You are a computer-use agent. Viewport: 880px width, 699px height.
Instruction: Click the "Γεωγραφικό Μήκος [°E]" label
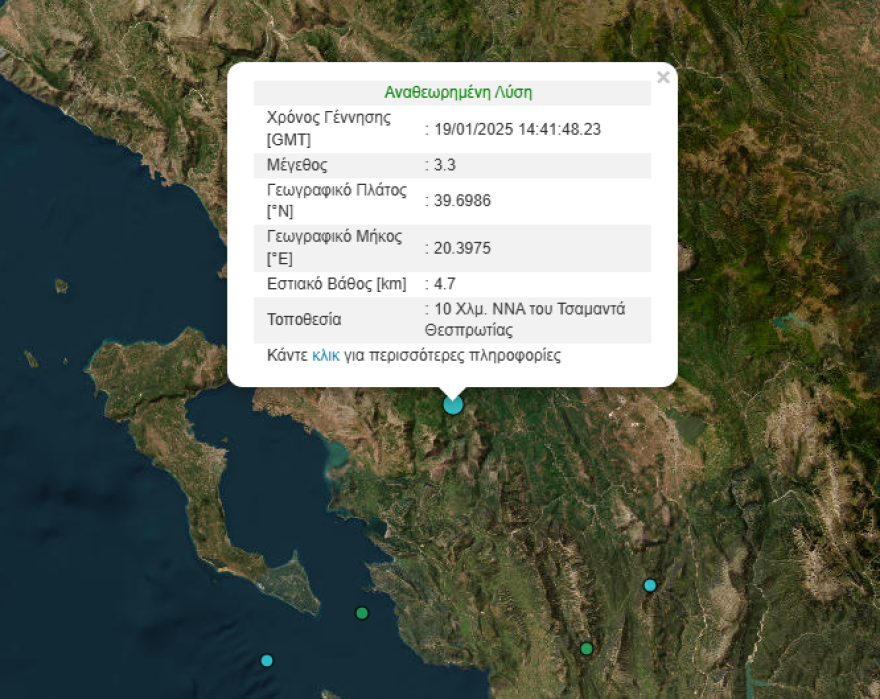click(x=334, y=248)
